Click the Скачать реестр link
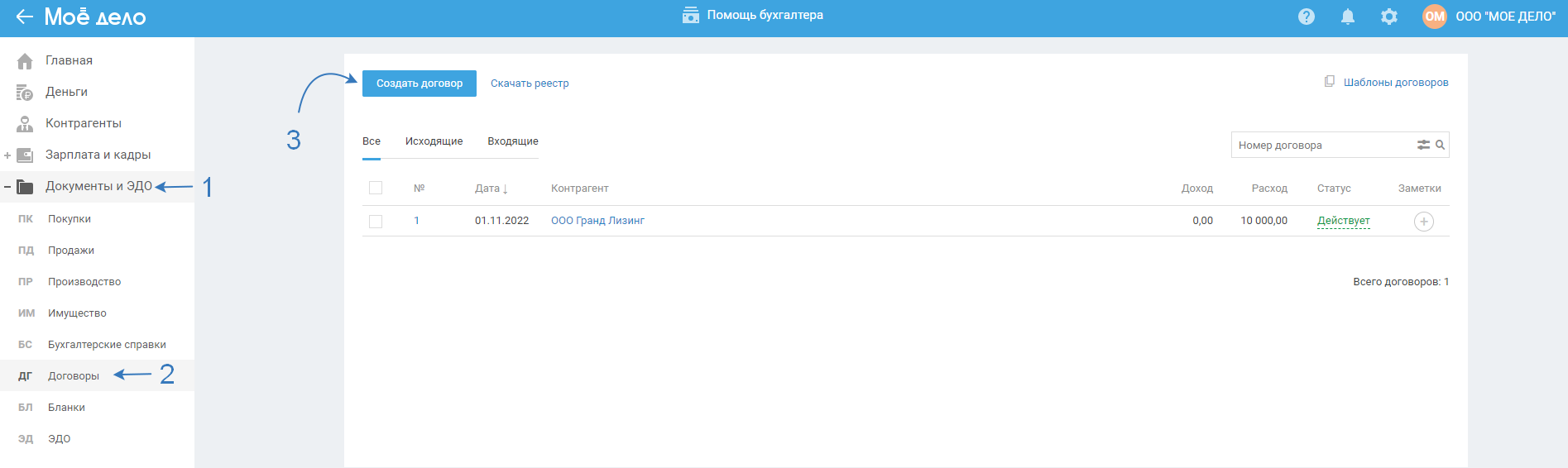Screen dimensions: 1568x468 [x=530, y=84]
